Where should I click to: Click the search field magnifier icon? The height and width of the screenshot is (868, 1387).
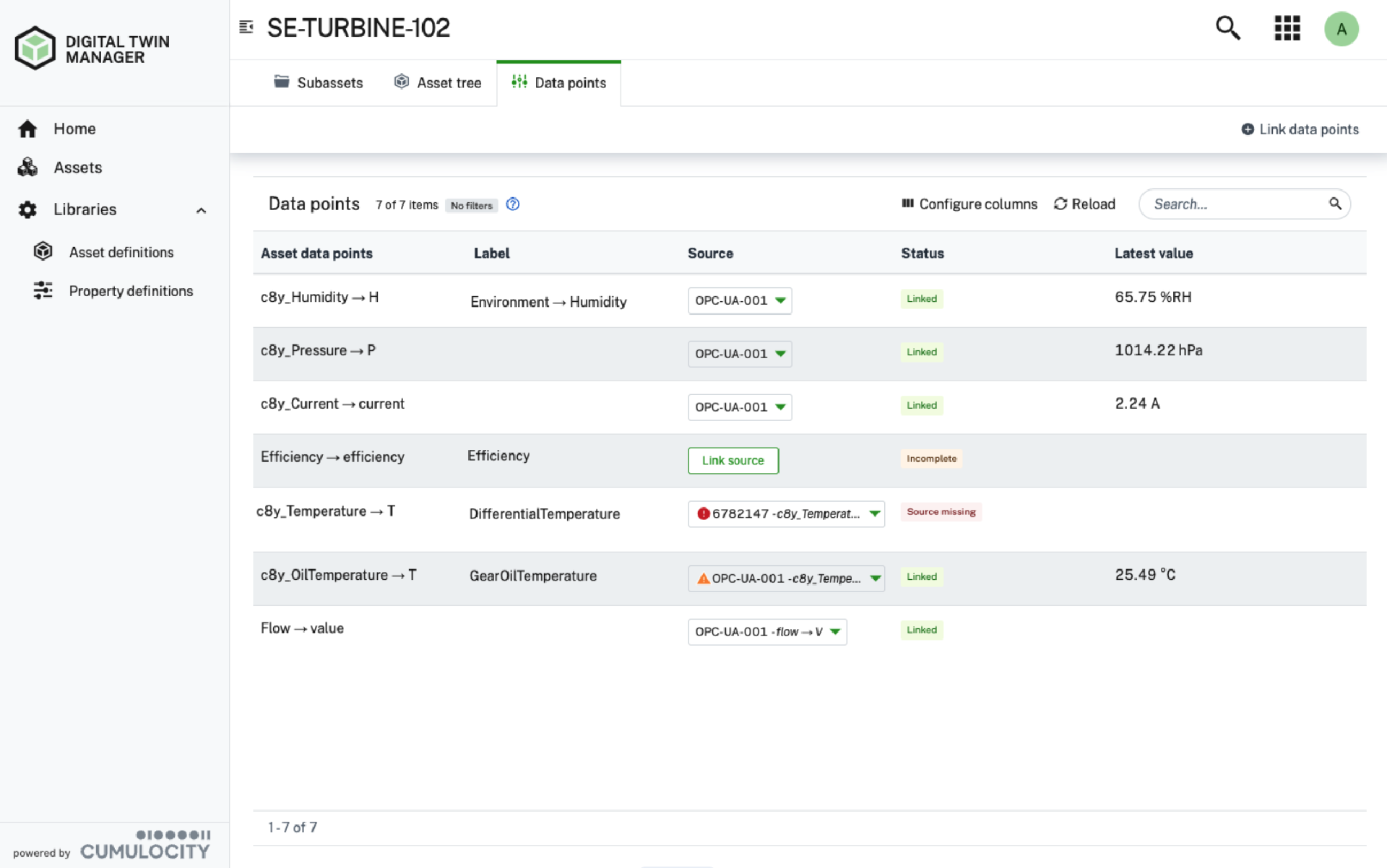1335,204
